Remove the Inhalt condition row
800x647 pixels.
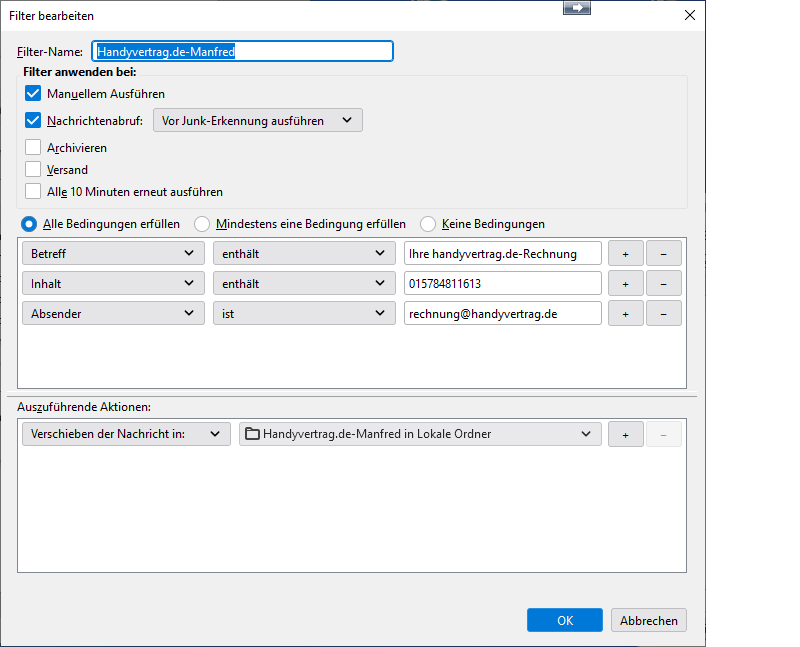coord(664,283)
